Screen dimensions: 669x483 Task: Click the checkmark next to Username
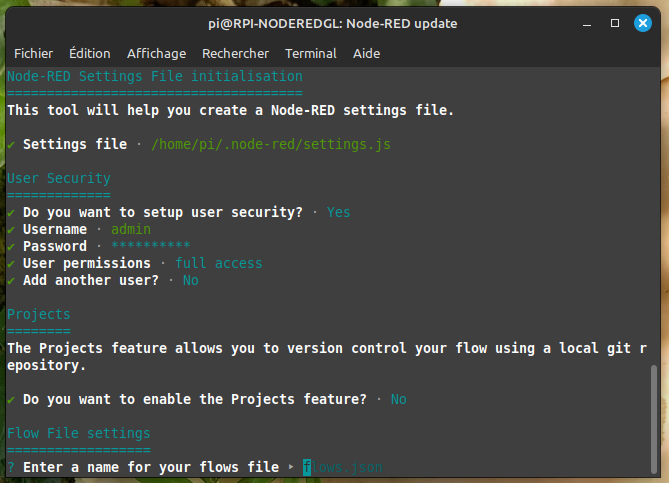point(11,229)
